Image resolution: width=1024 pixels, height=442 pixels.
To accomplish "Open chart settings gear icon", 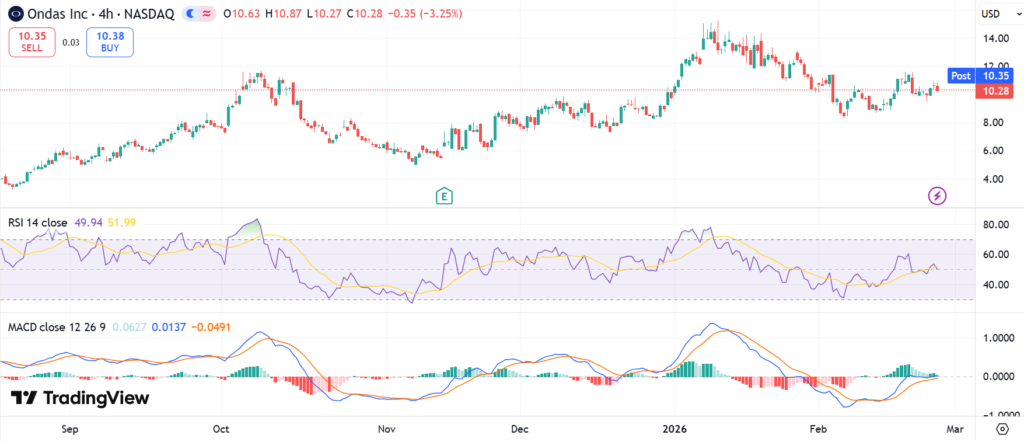I will coord(1002,430).
